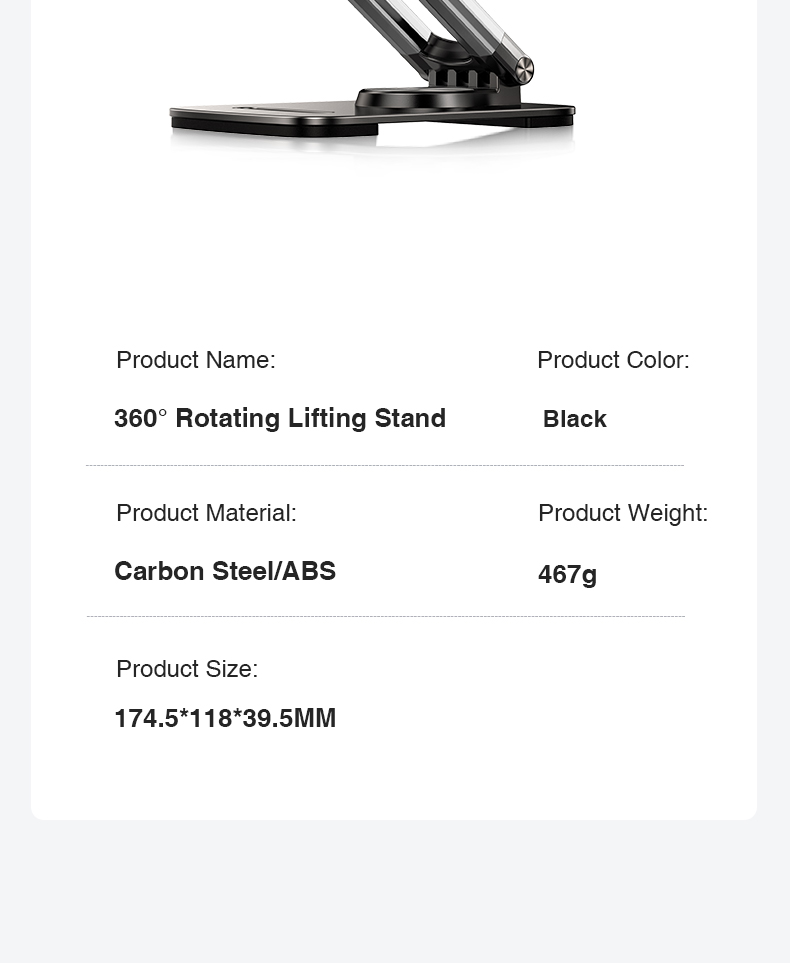This screenshot has width=790, height=963.
Task: Click the "Product Material:" label
Action: point(206,513)
